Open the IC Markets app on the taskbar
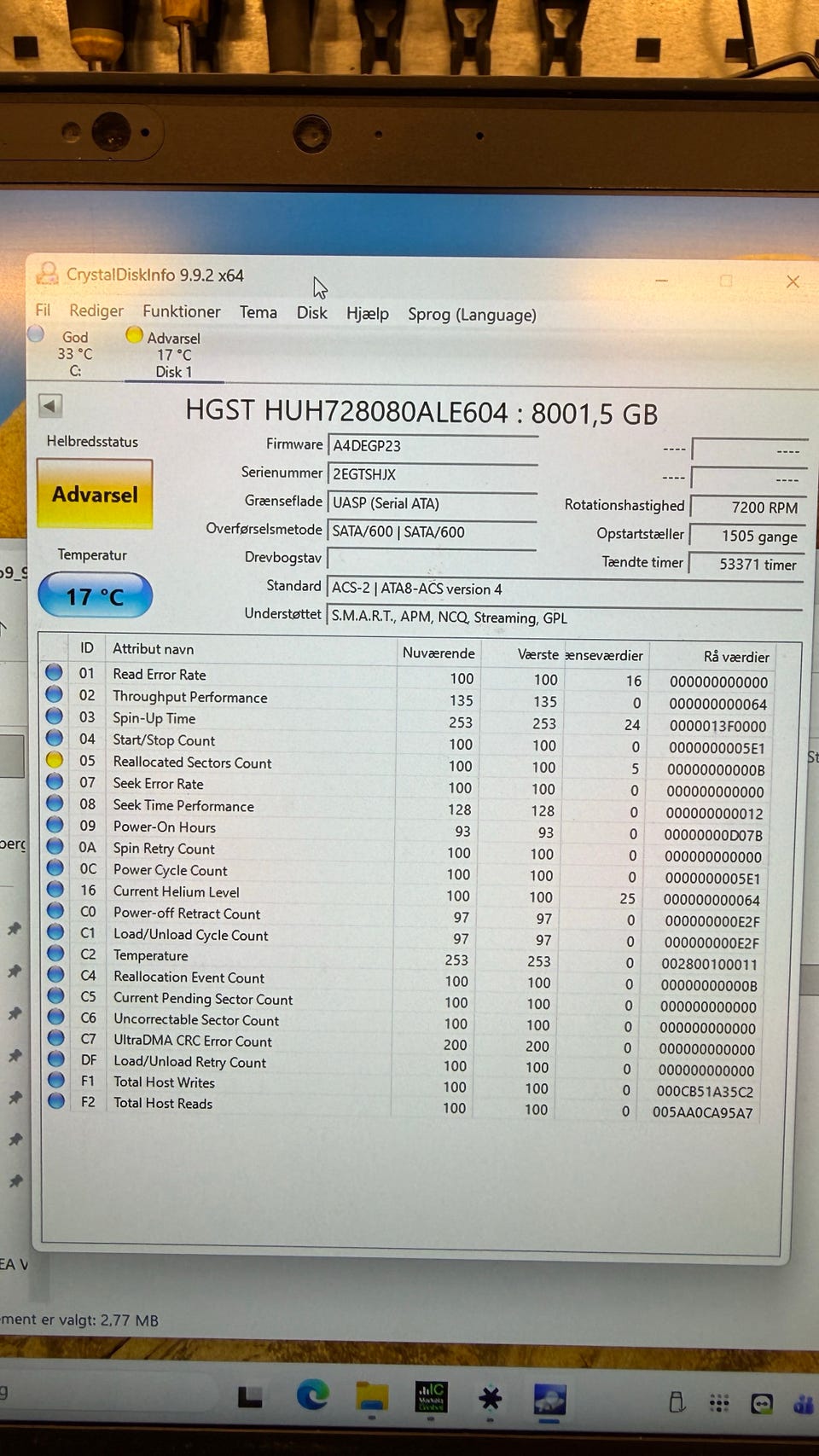Viewport: 819px width, 1456px height. point(431,1396)
